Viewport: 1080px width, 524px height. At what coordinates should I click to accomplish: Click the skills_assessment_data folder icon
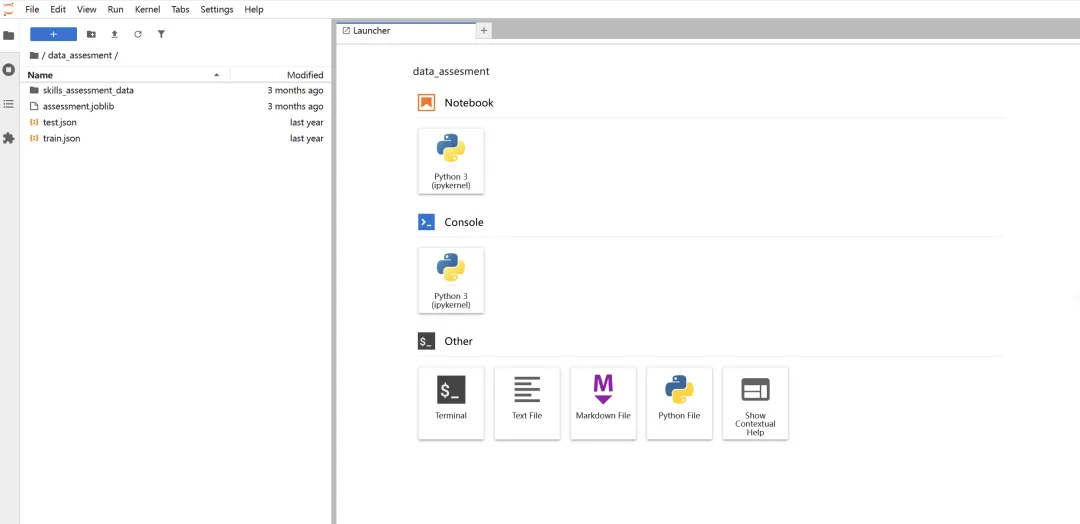click(x=34, y=90)
